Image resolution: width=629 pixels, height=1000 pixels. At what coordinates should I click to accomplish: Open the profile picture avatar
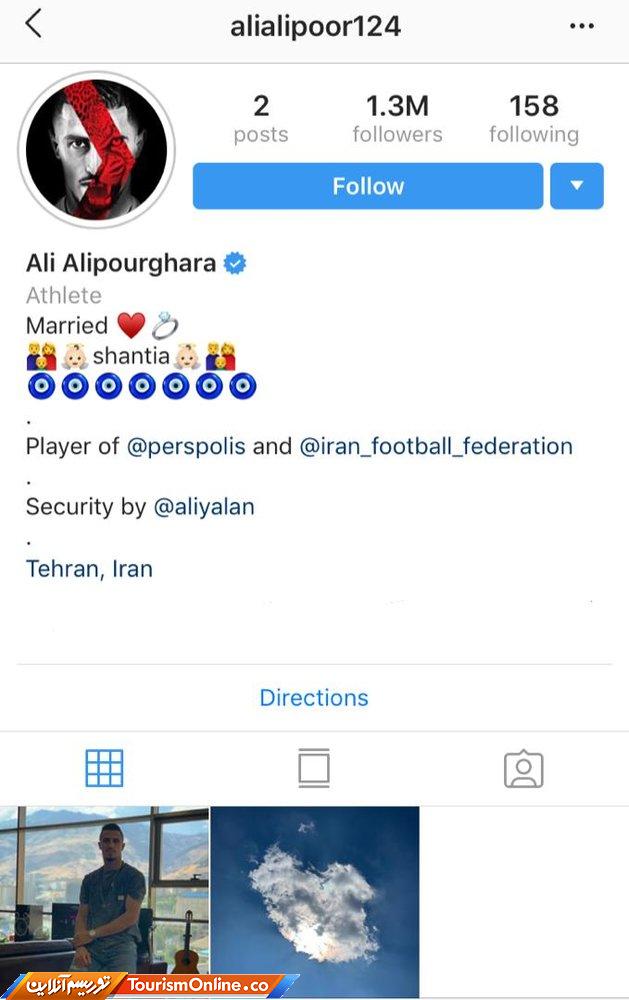tap(96, 150)
